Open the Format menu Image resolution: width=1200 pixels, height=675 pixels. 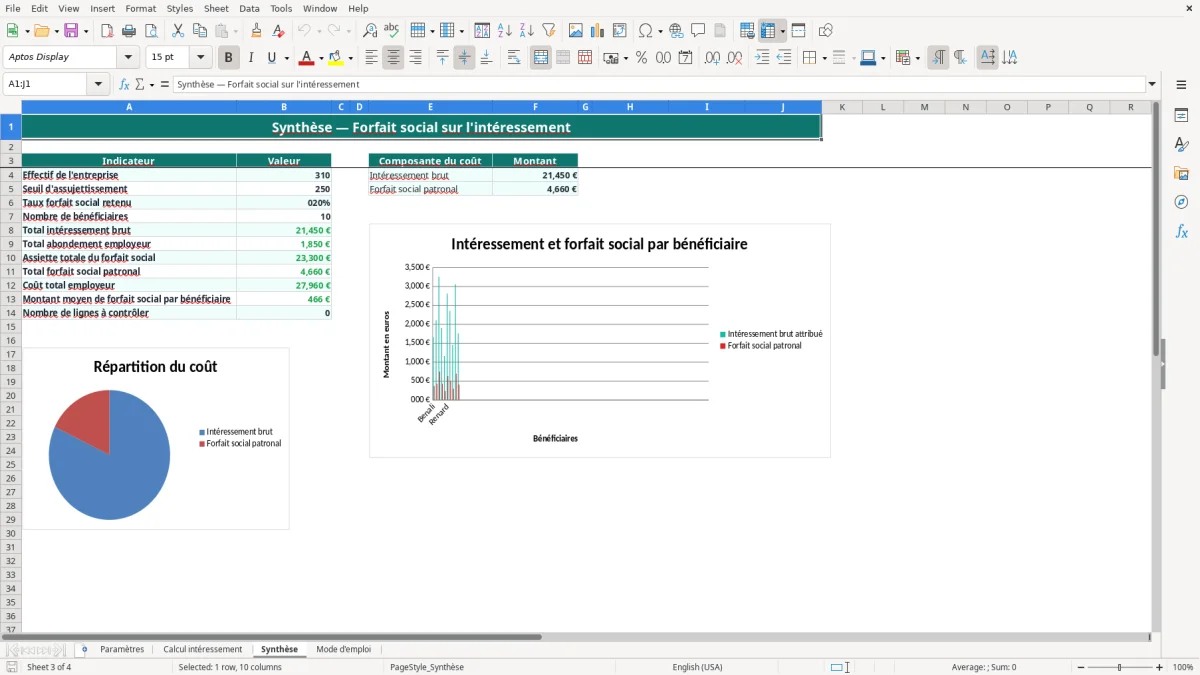point(141,8)
